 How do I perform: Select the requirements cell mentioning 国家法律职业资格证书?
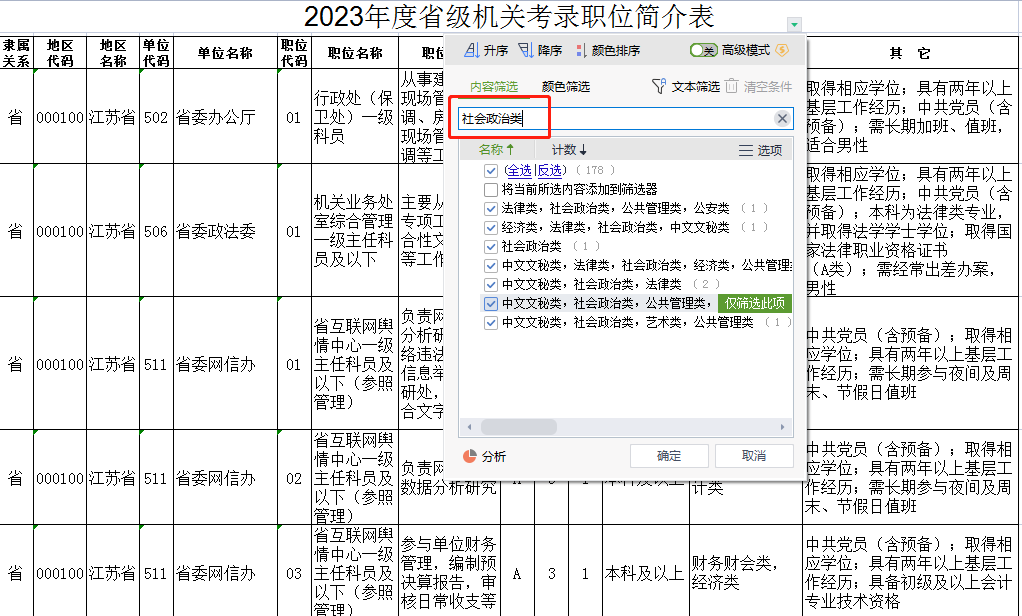click(x=911, y=231)
